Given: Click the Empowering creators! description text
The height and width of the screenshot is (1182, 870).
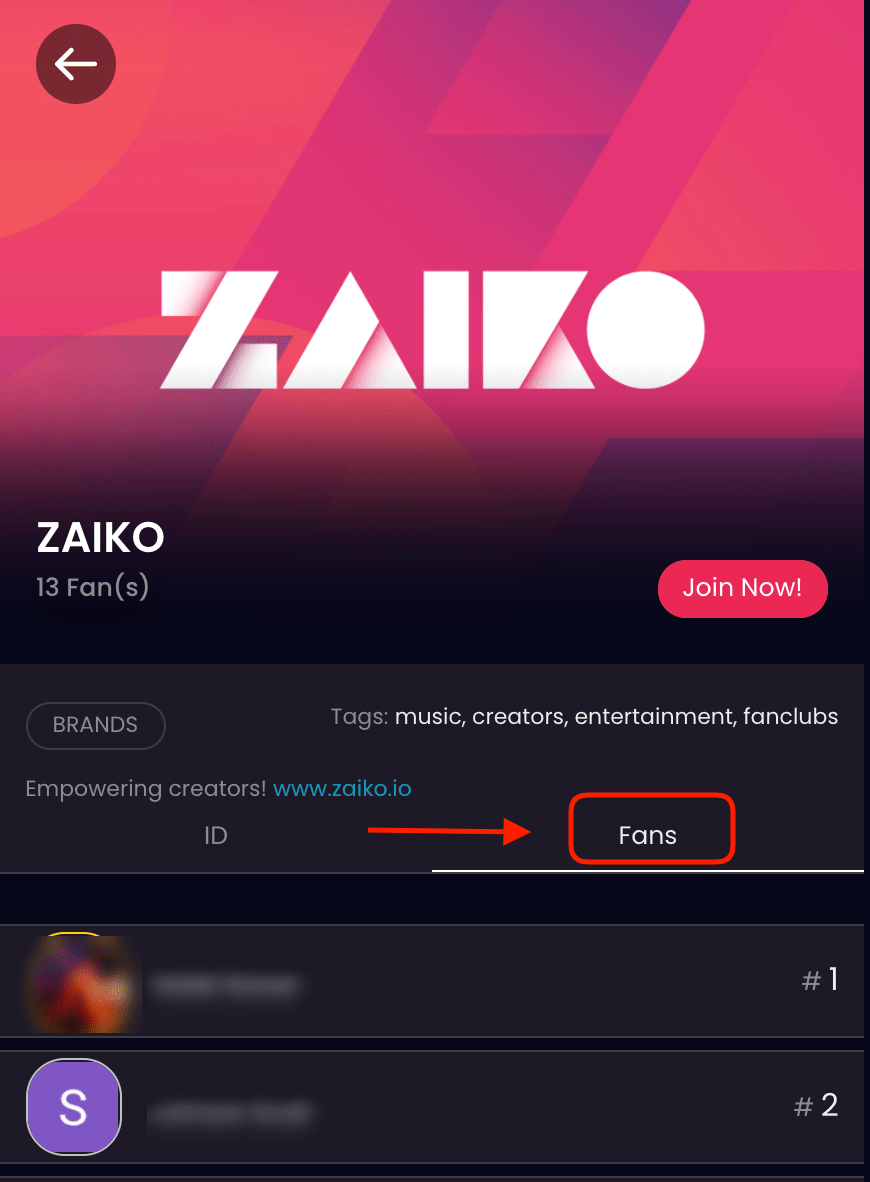Looking at the screenshot, I should (x=146, y=788).
